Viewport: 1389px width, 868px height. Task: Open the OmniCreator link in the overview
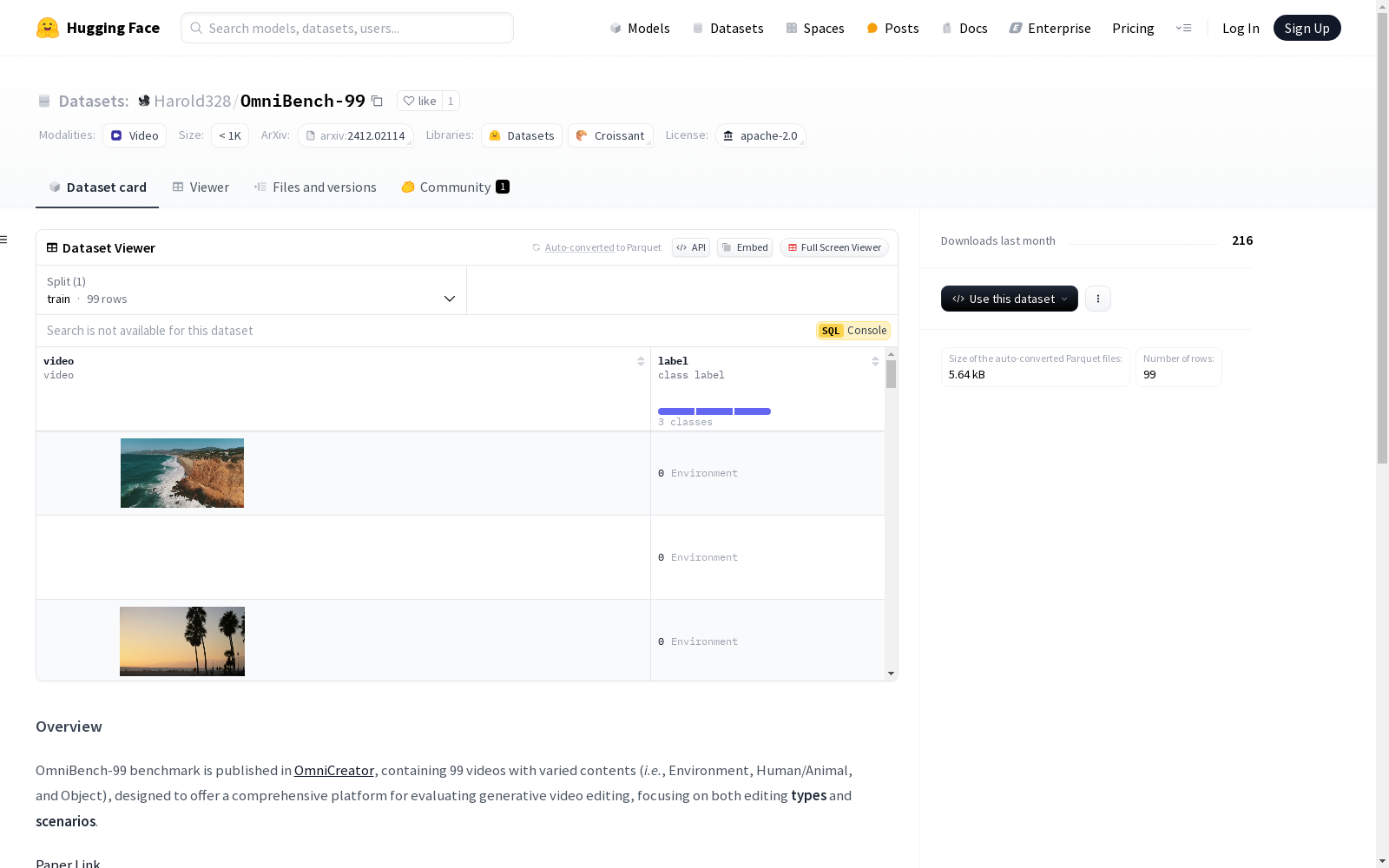334,770
